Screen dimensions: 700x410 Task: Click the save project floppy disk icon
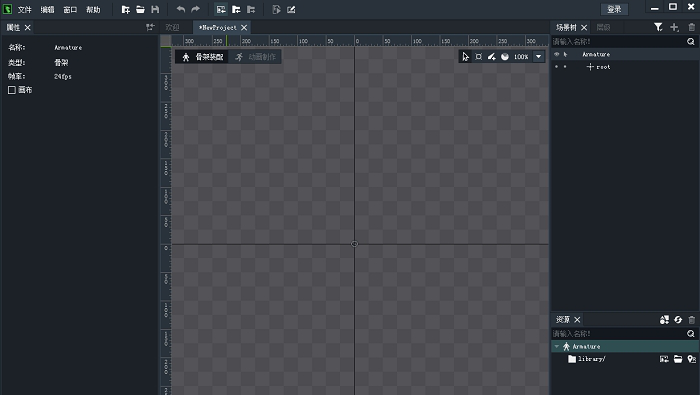pyautogui.click(x=155, y=9)
